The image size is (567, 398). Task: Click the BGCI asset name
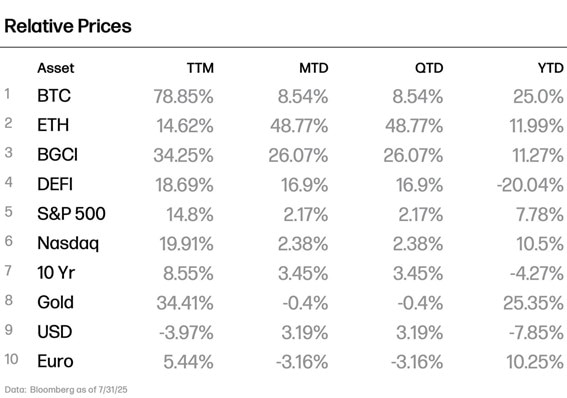[57, 155]
